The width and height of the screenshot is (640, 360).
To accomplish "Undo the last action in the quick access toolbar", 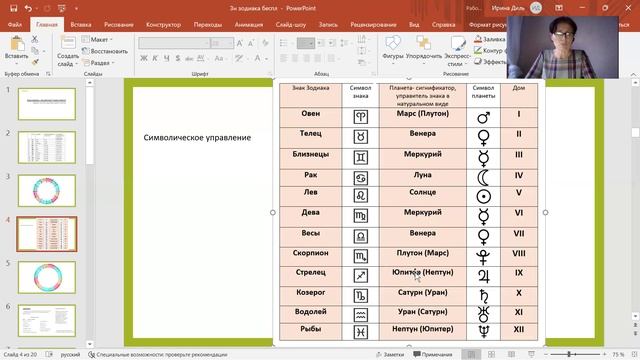I will [28, 8].
